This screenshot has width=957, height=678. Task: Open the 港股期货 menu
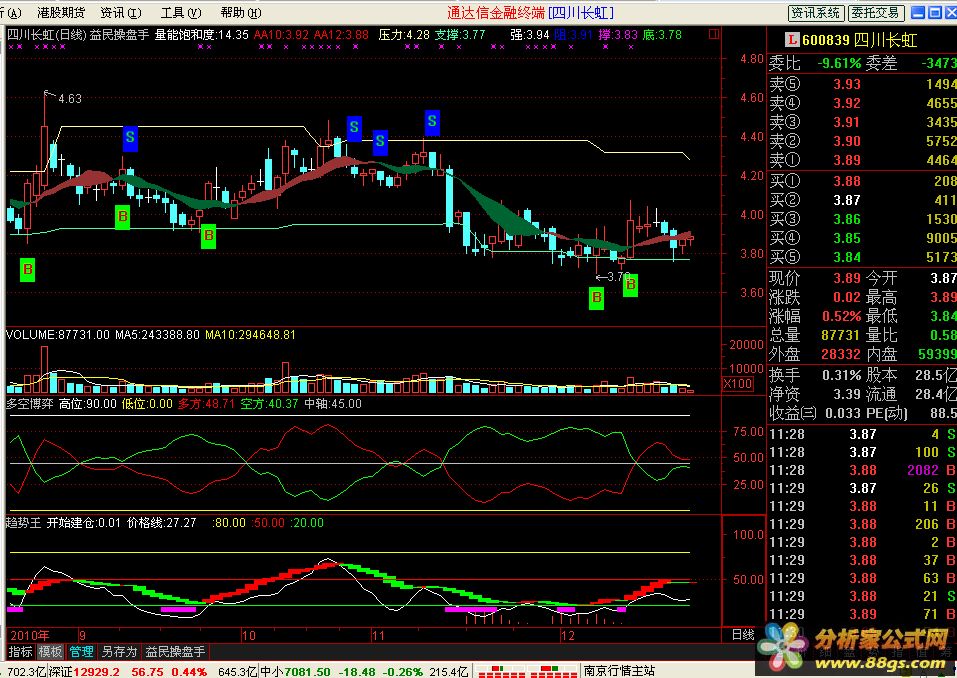[61, 12]
